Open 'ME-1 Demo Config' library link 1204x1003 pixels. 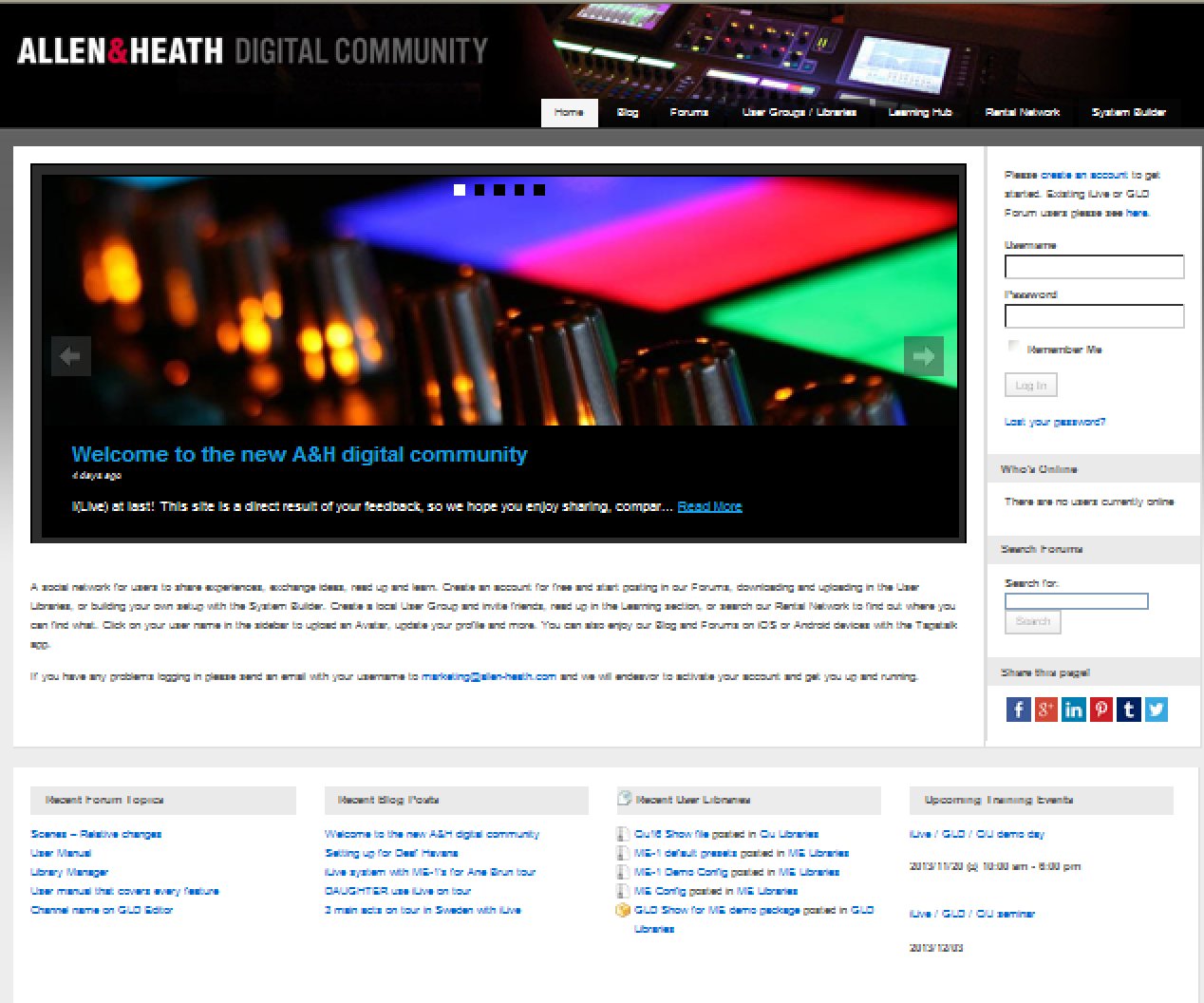(x=681, y=872)
